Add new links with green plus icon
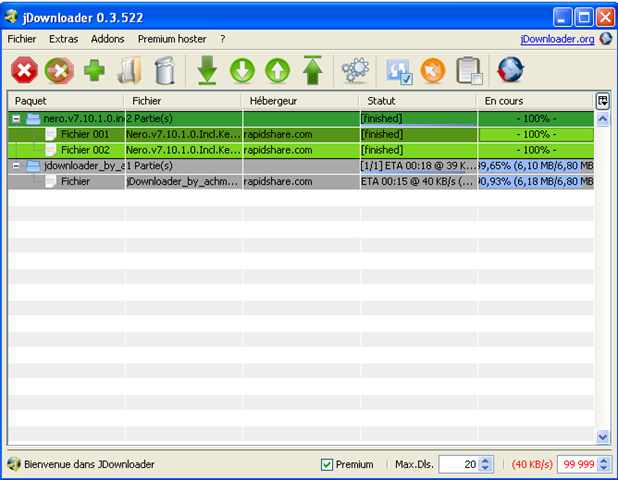618x480 pixels. pyautogui.click(x=94, y=71)
